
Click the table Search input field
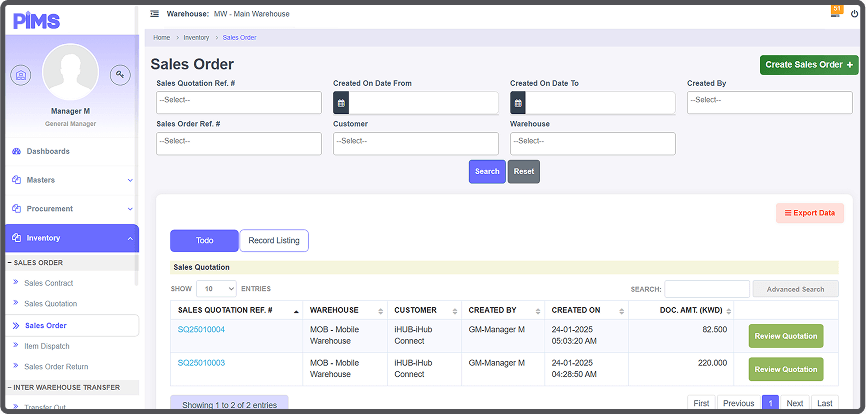(x=706, y=288)
